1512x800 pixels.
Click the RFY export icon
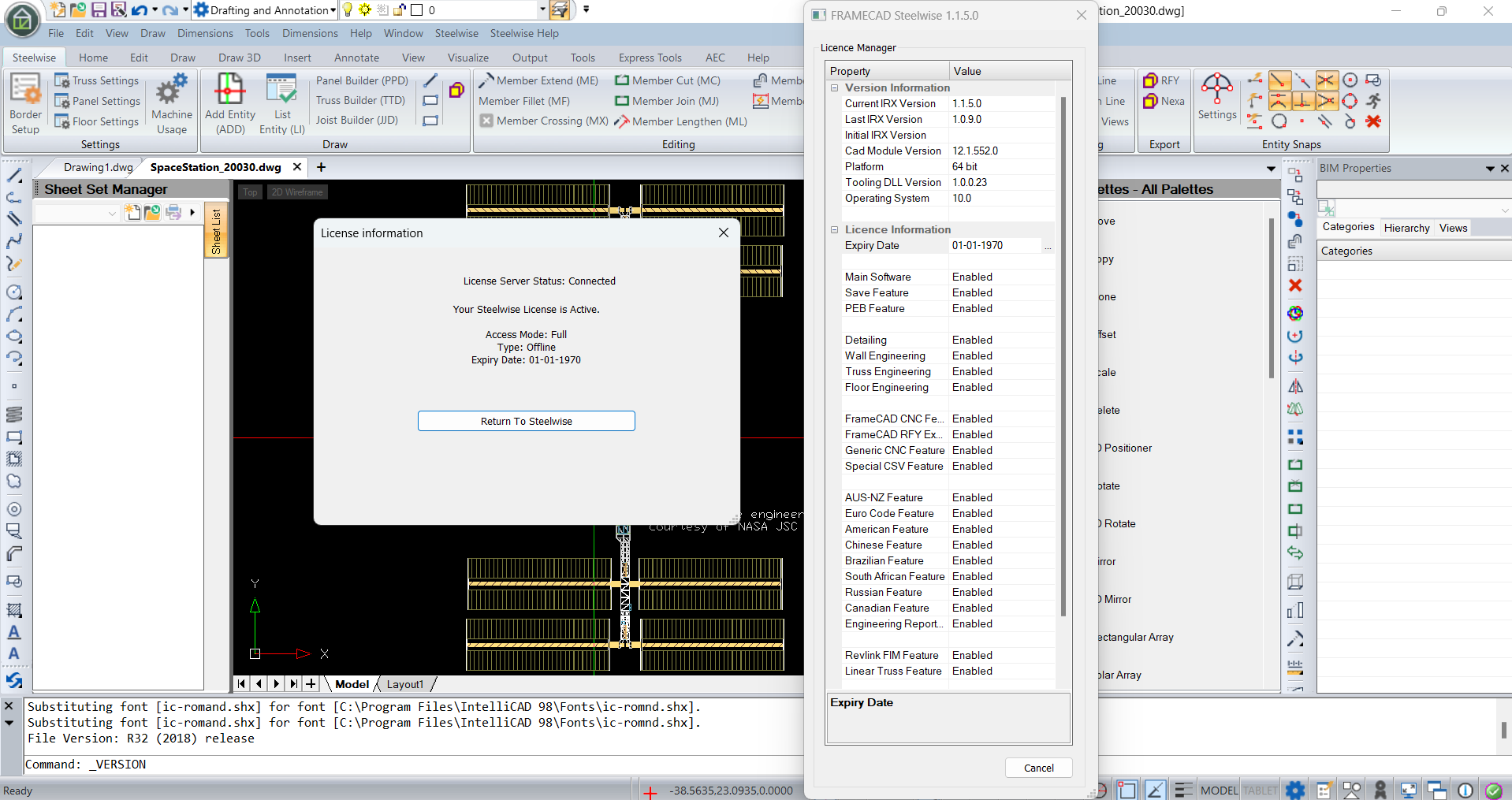coord(1151,80)
